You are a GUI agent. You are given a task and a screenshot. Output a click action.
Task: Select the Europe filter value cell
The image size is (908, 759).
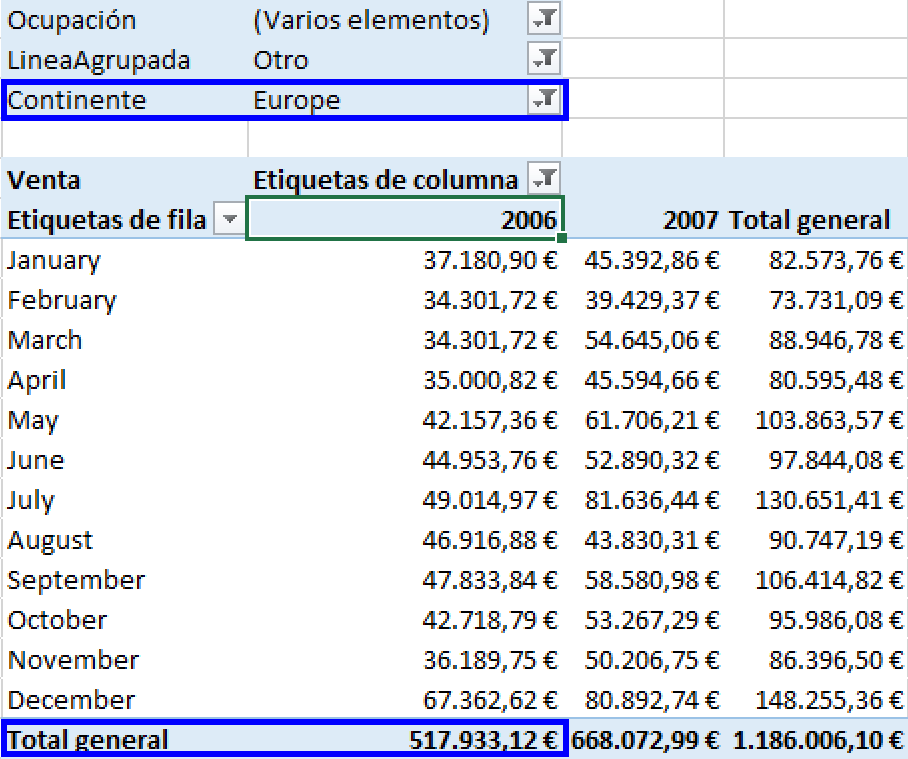297,101
